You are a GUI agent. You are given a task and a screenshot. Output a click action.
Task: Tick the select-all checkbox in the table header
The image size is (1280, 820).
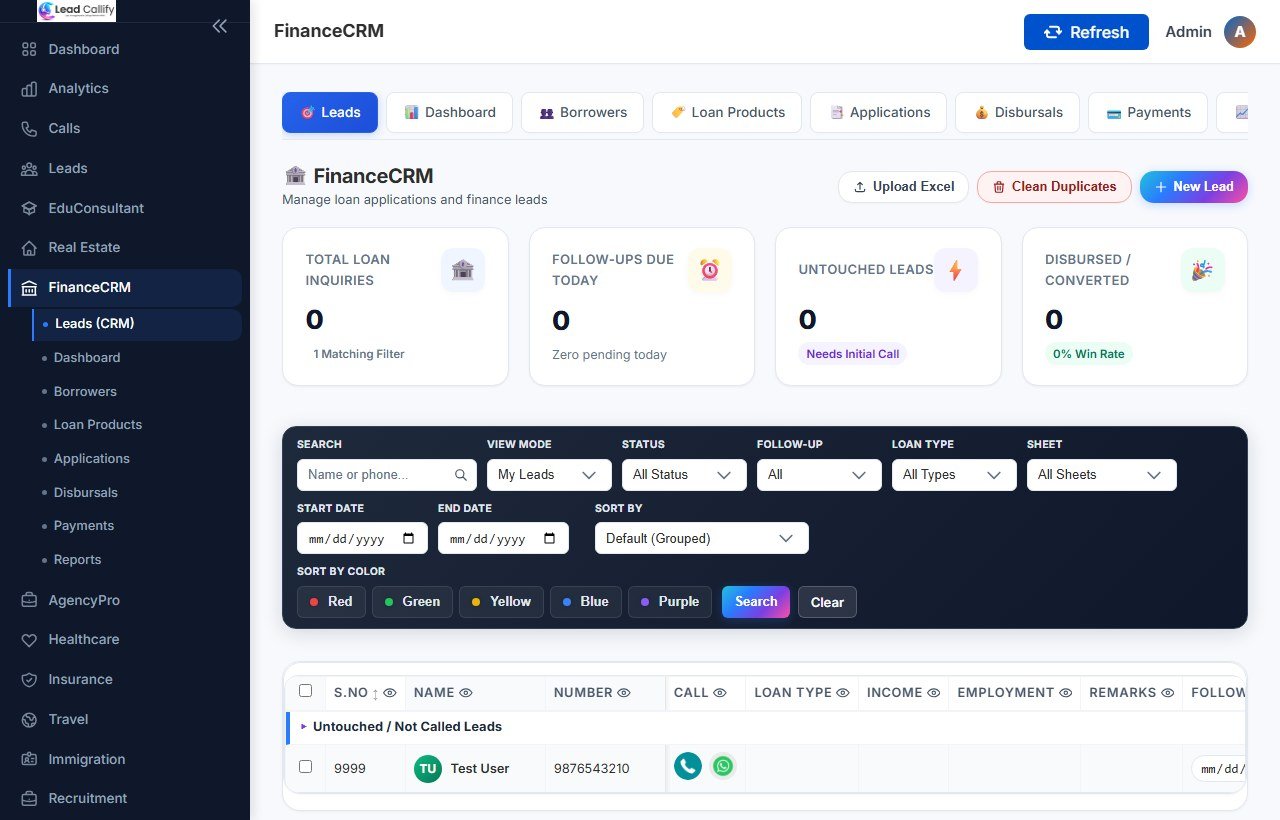pyautogui.click(x=306, y=691)
